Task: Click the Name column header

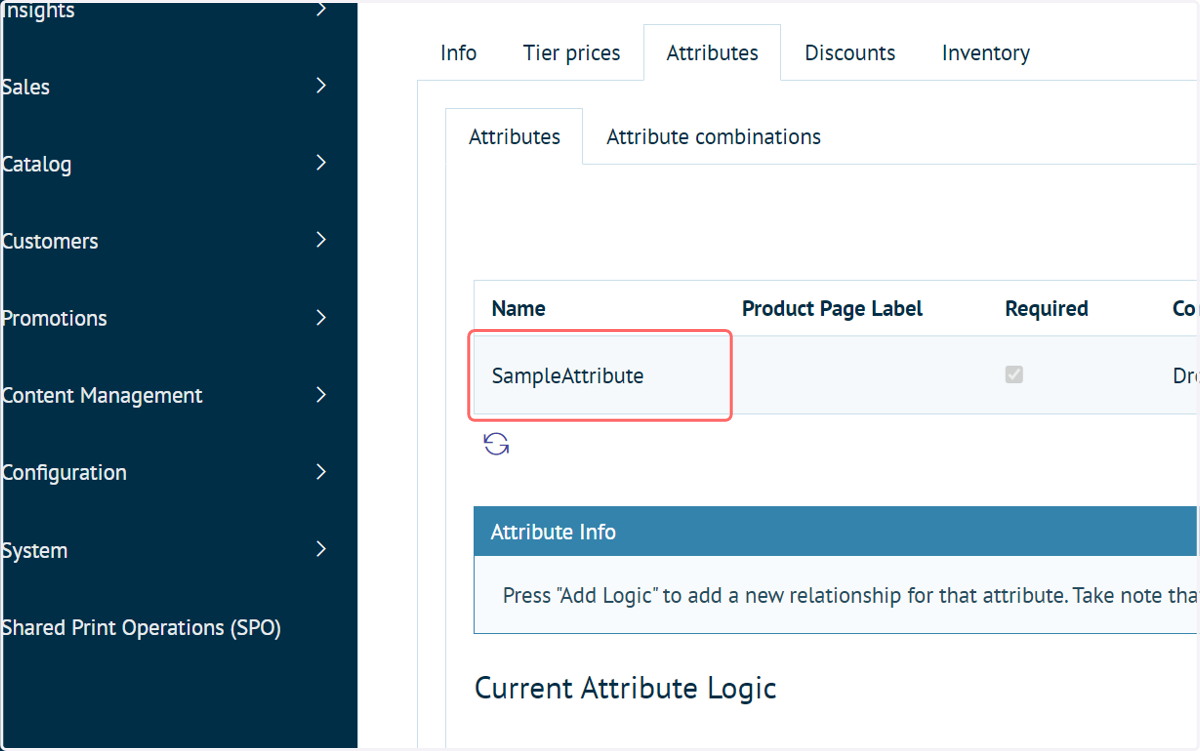Action: pos(518,309)
